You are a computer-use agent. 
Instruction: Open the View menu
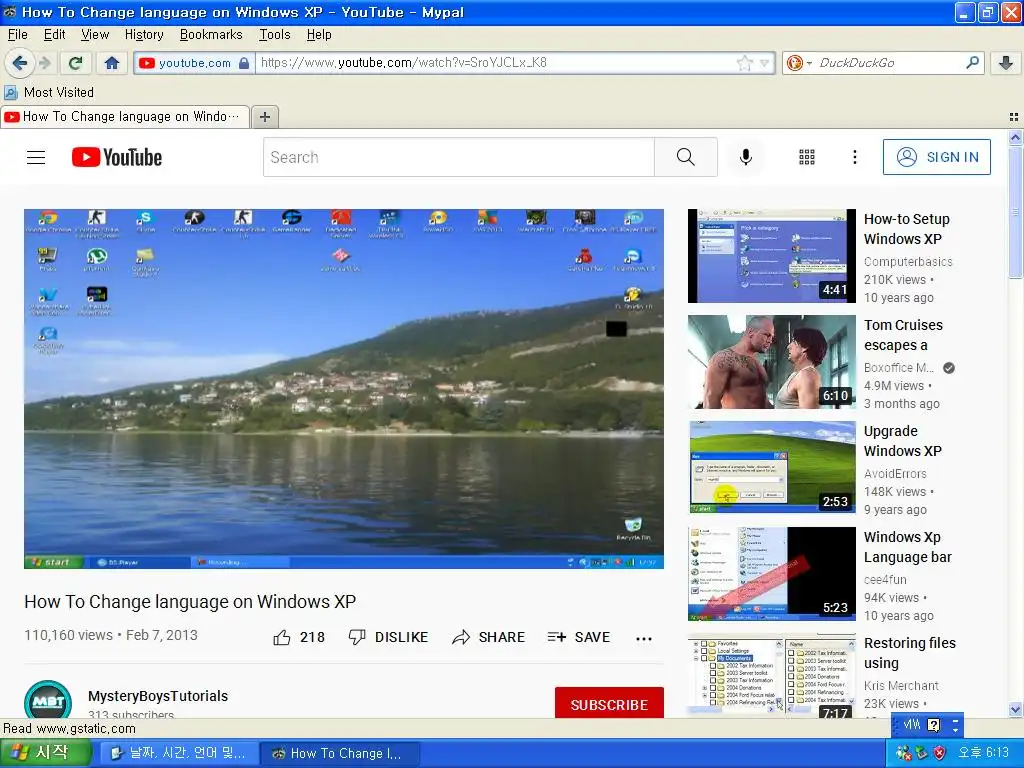(x=95, y=35)
